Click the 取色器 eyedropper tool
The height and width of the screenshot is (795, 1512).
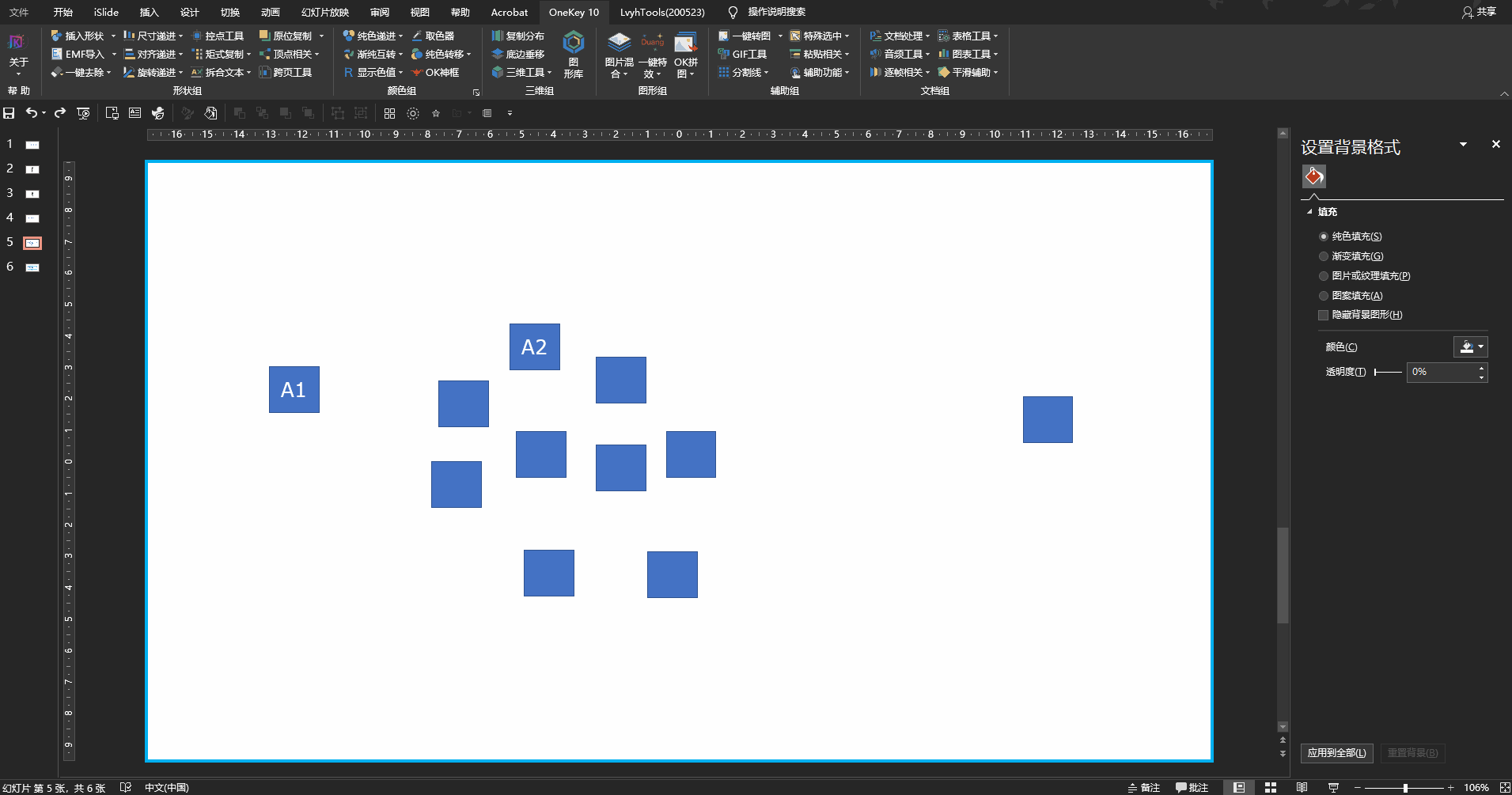[433, 36]
